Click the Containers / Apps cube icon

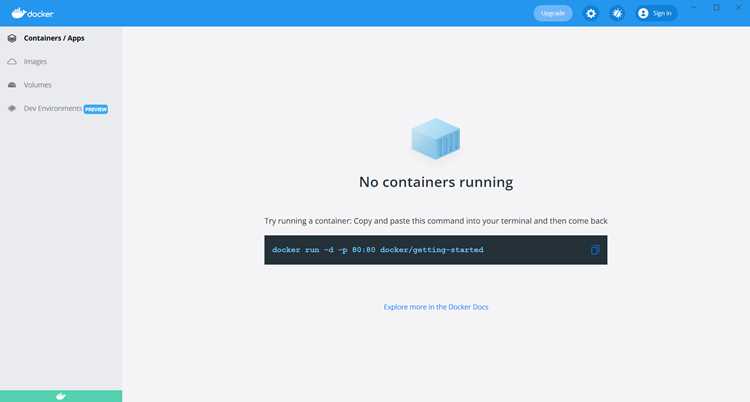point(12,38)
